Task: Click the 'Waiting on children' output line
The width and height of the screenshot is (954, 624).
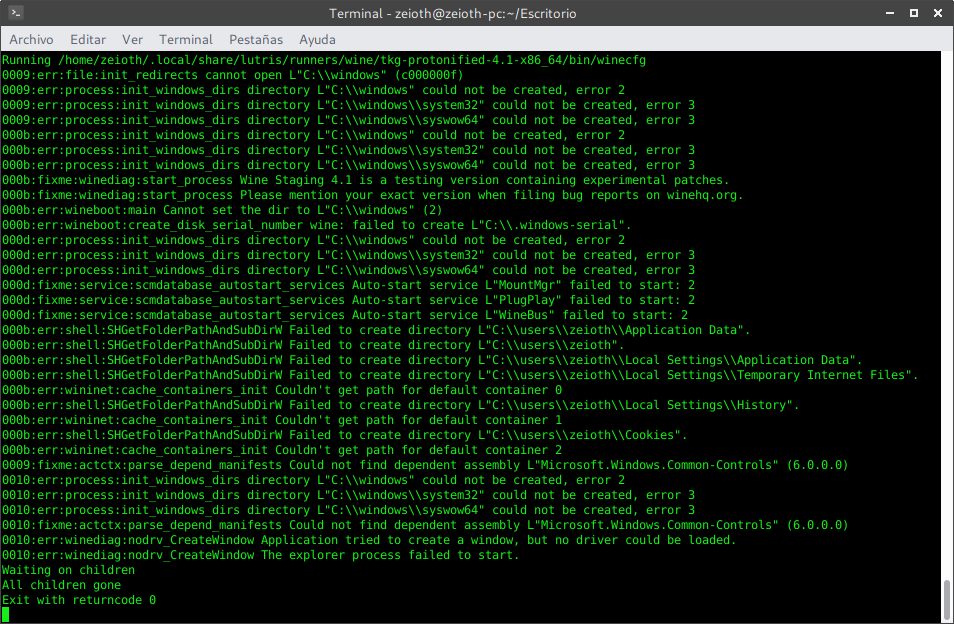Action: [67, 570]
